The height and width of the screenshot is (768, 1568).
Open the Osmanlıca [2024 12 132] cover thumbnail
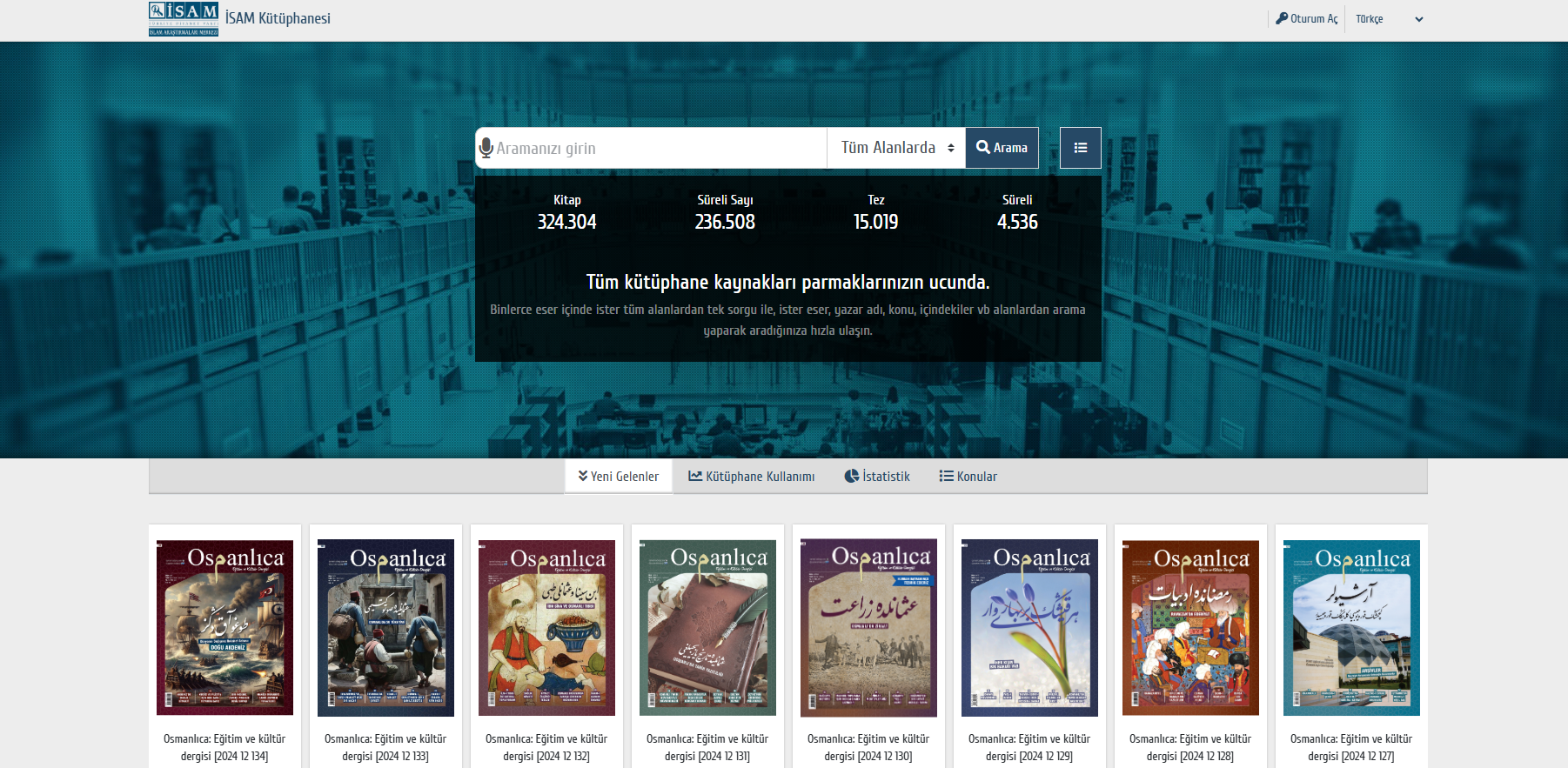pyautogui.click(x=546, y=627)
